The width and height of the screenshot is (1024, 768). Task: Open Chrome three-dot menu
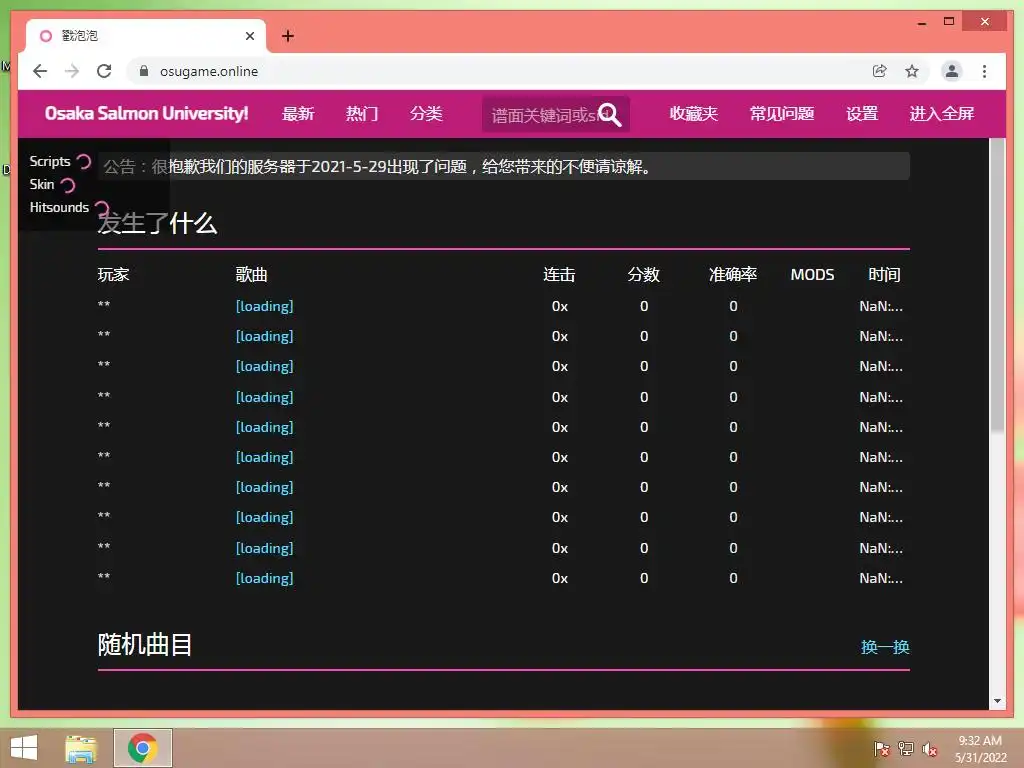click(x=984, y=71)
